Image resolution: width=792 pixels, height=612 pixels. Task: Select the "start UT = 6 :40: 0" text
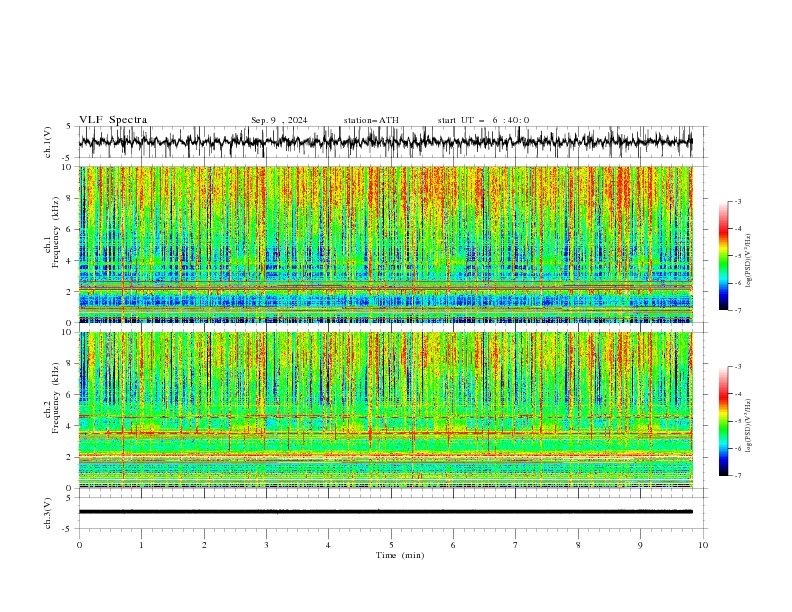pos(483,120)
